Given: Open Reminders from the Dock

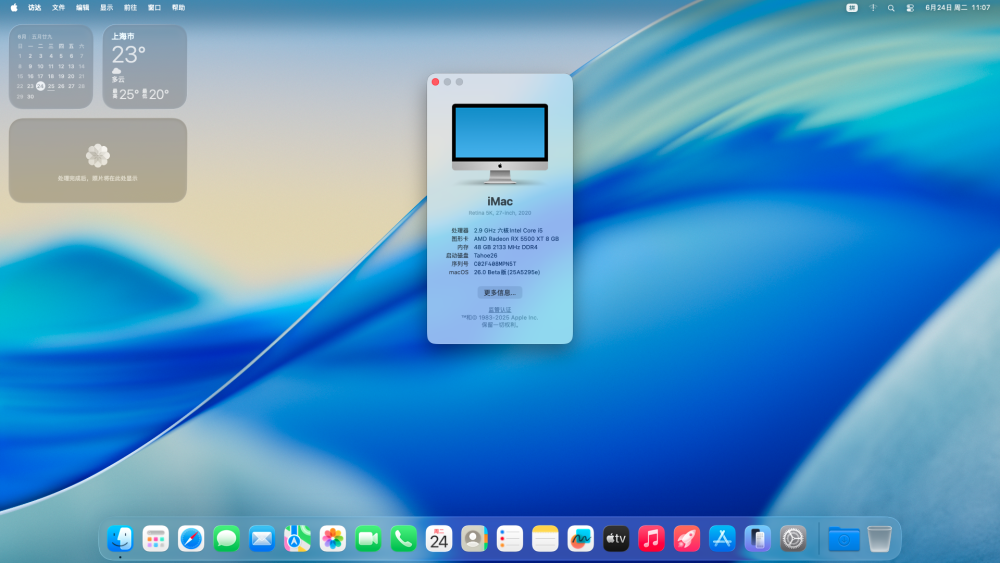Looking at the screenshot, I should [x=510, y=539].
